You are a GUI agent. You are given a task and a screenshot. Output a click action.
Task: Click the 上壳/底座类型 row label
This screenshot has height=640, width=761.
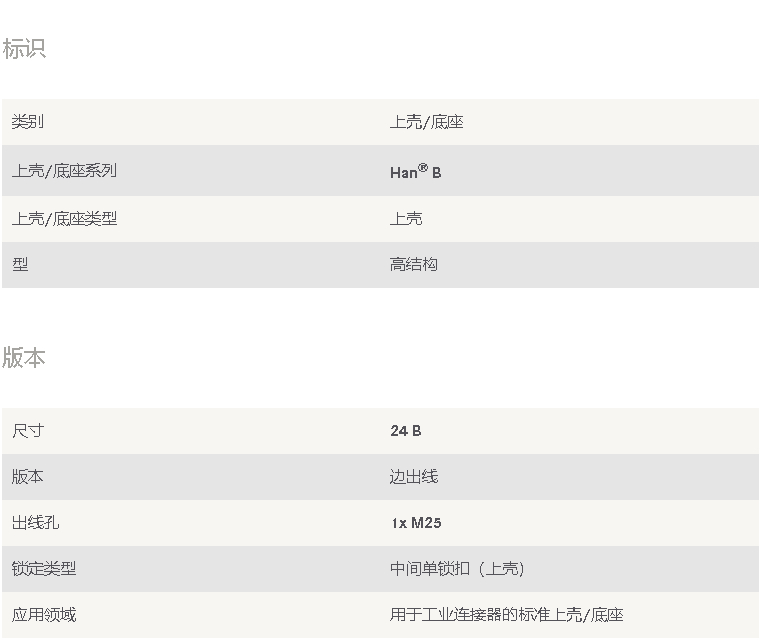coord(64,218)
